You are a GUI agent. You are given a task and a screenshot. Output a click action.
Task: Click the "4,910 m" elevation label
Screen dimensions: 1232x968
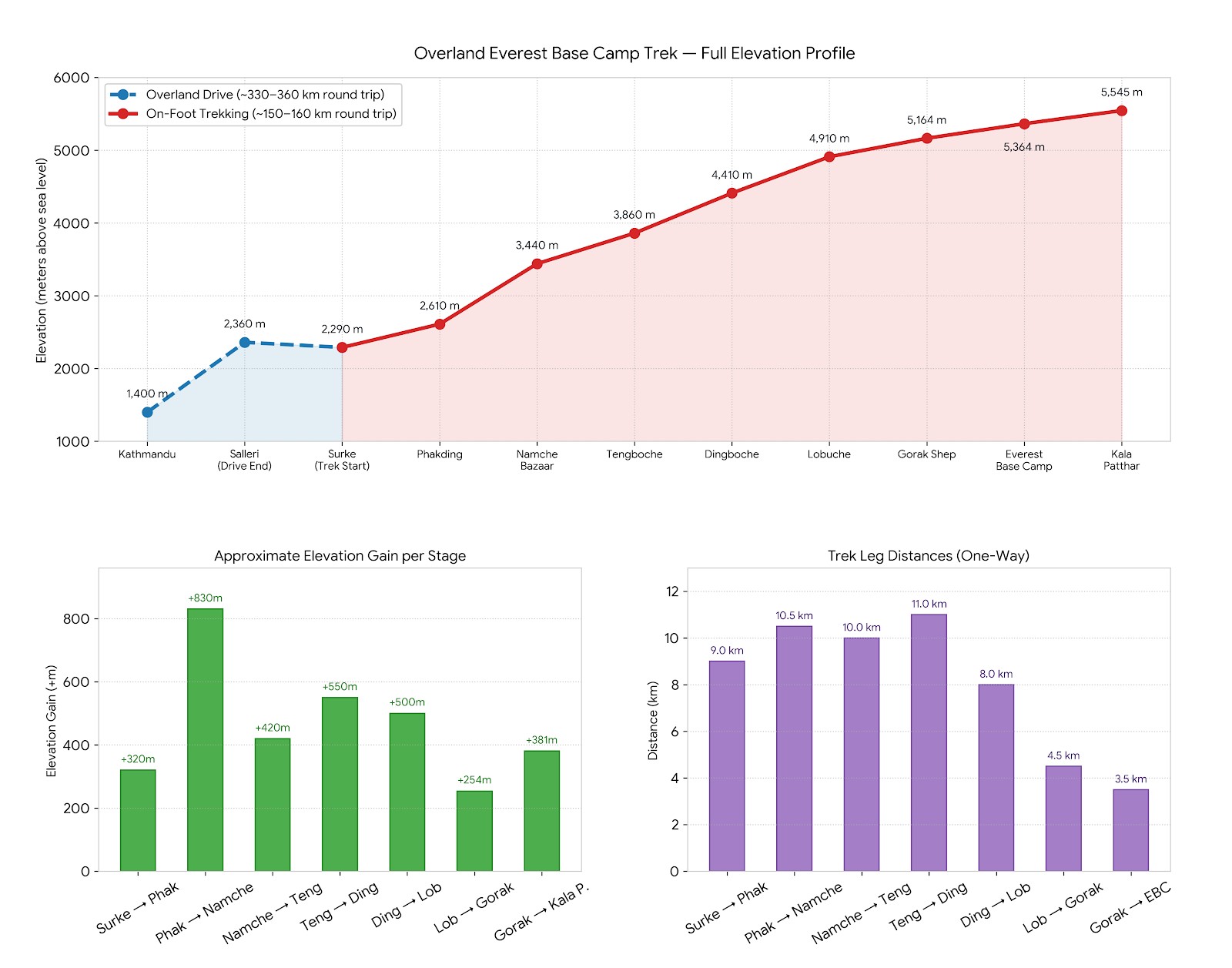[x=829, y=139]
